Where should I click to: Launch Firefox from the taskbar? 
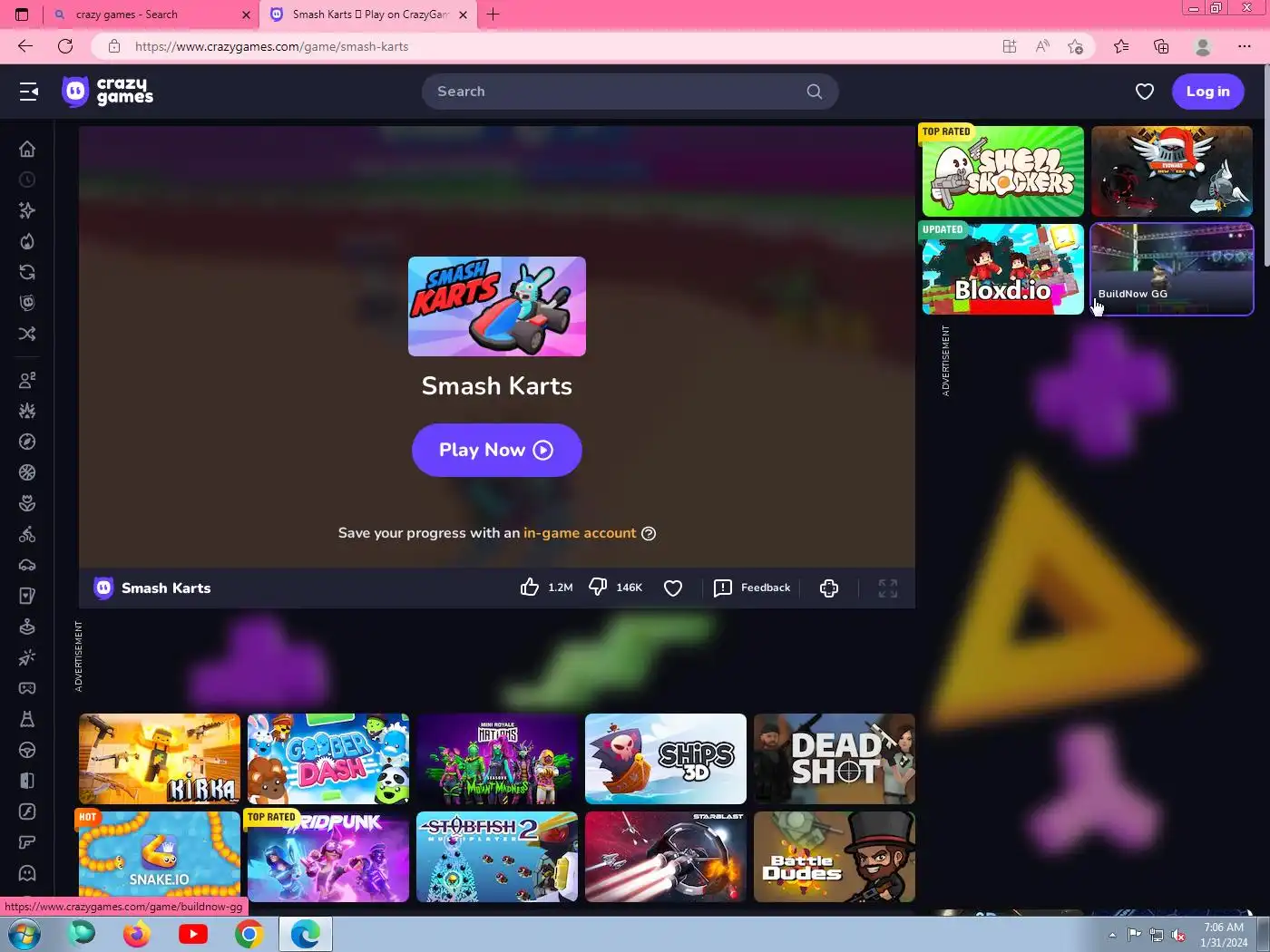136,934
